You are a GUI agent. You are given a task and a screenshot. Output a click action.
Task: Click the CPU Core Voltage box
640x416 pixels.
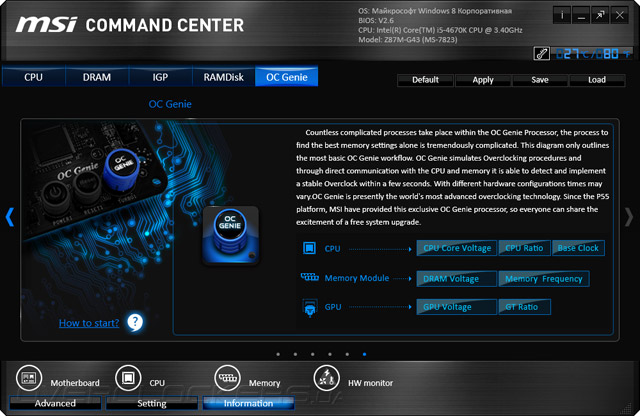457,248
